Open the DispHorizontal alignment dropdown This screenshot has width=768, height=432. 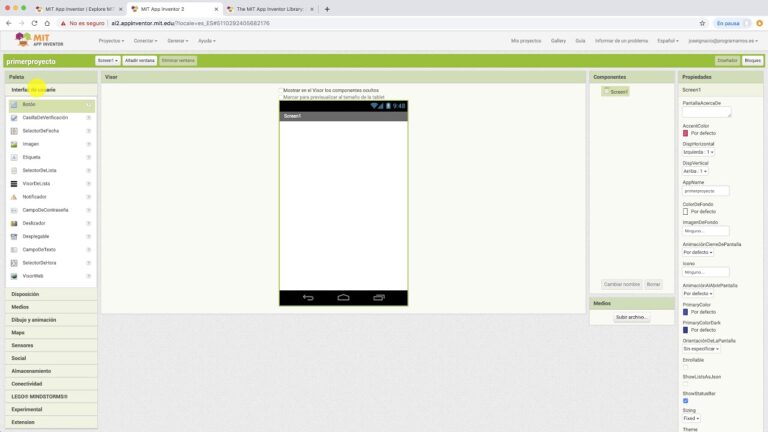[x=698, y=152]
